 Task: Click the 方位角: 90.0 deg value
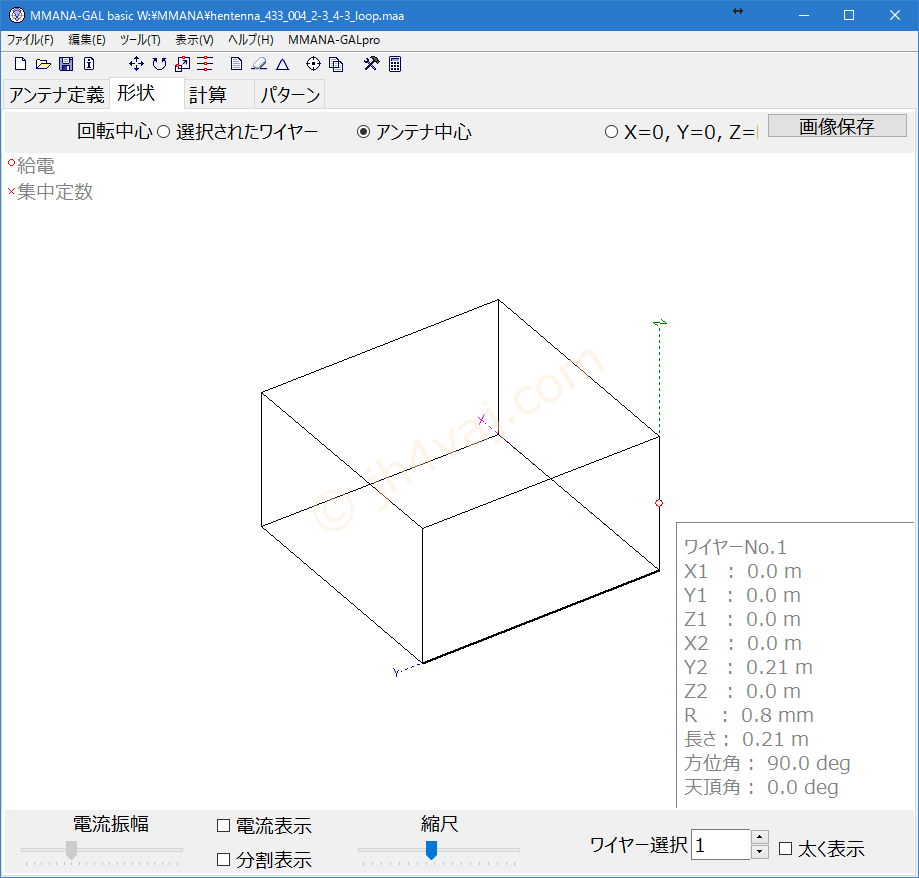(767, 763)
